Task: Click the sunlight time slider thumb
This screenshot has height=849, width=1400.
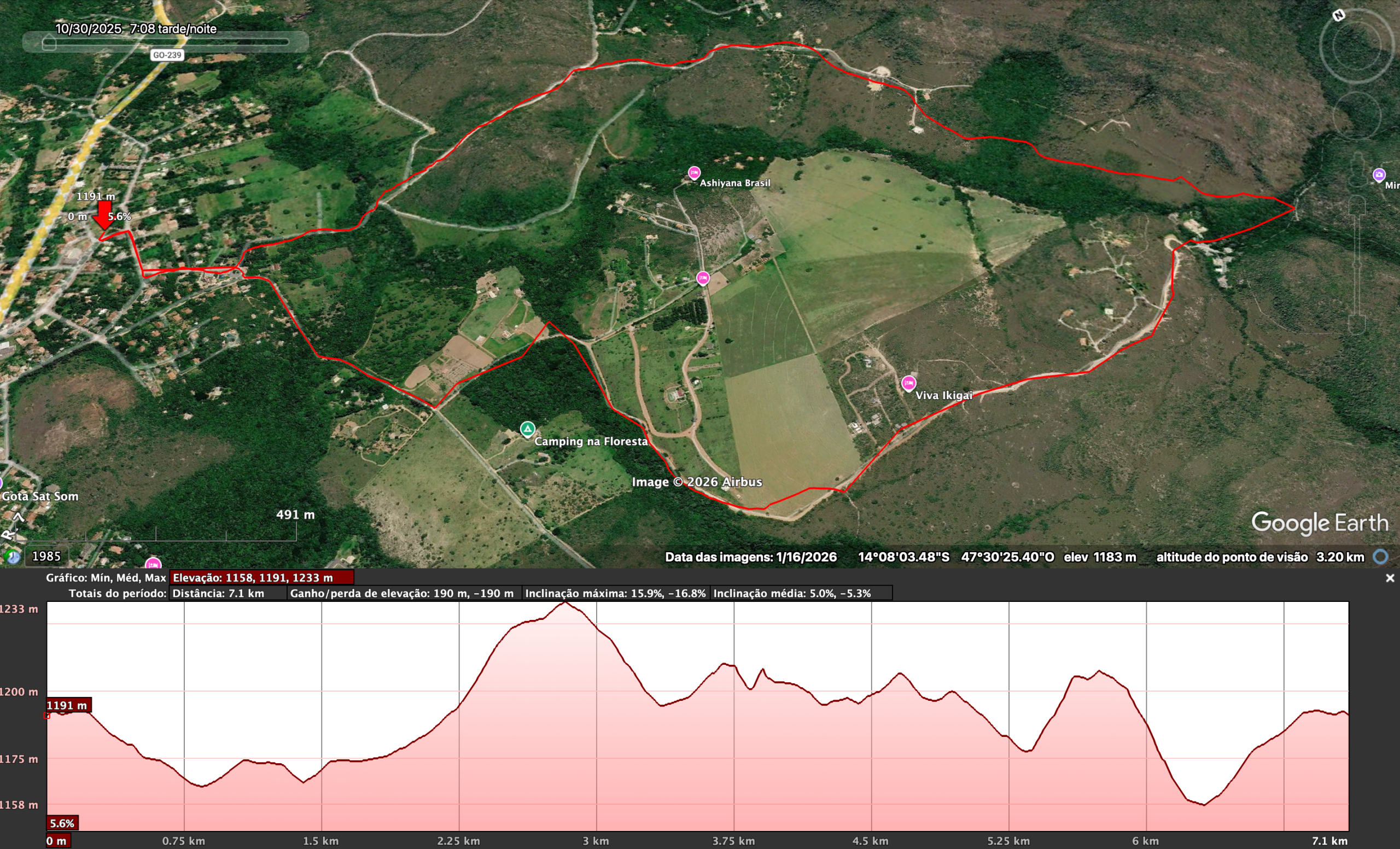Action: coord(48,43)
